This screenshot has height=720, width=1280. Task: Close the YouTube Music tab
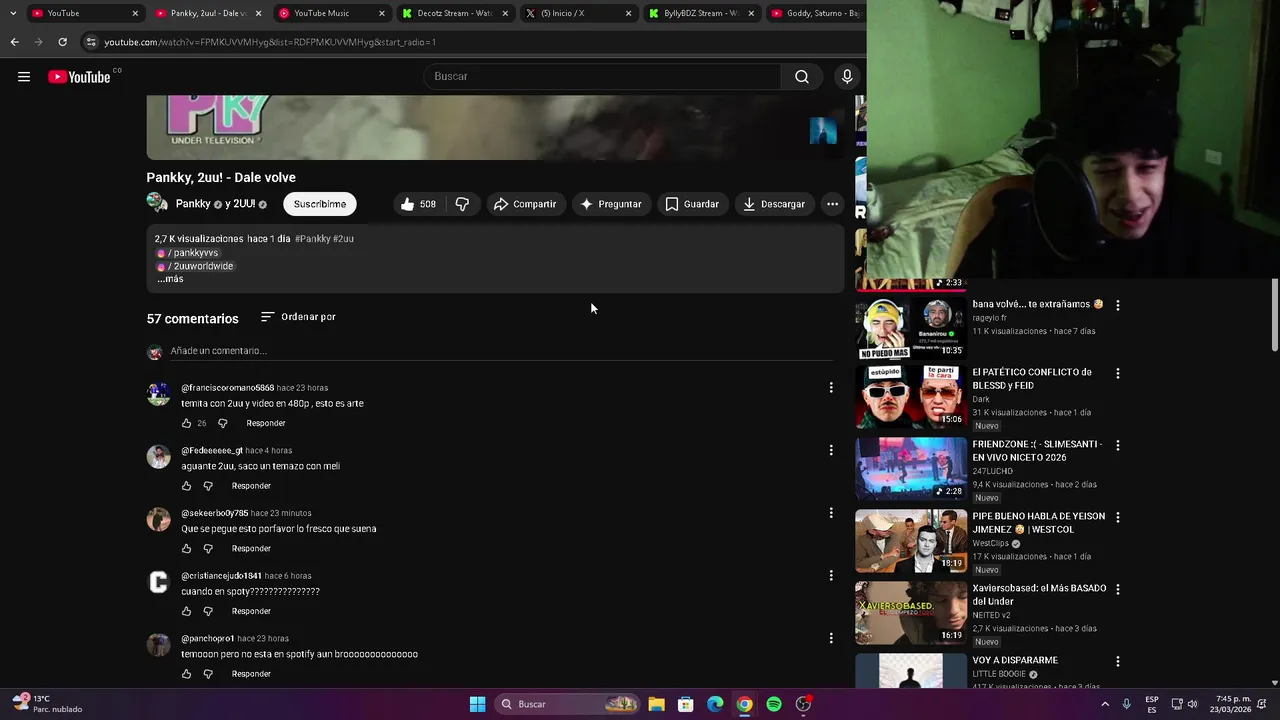[382, 13]
